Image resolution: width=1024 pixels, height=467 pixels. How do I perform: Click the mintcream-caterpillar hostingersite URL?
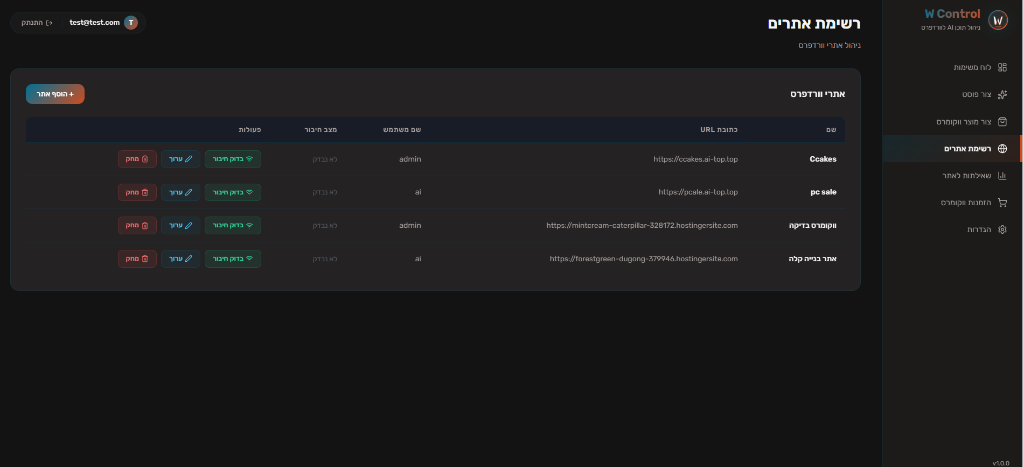coord(642,225)
